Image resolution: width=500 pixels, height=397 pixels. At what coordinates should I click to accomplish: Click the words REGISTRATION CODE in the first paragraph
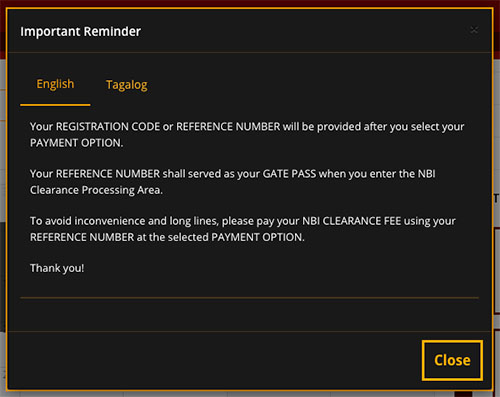pyautogui.click(x=108, y=127)
